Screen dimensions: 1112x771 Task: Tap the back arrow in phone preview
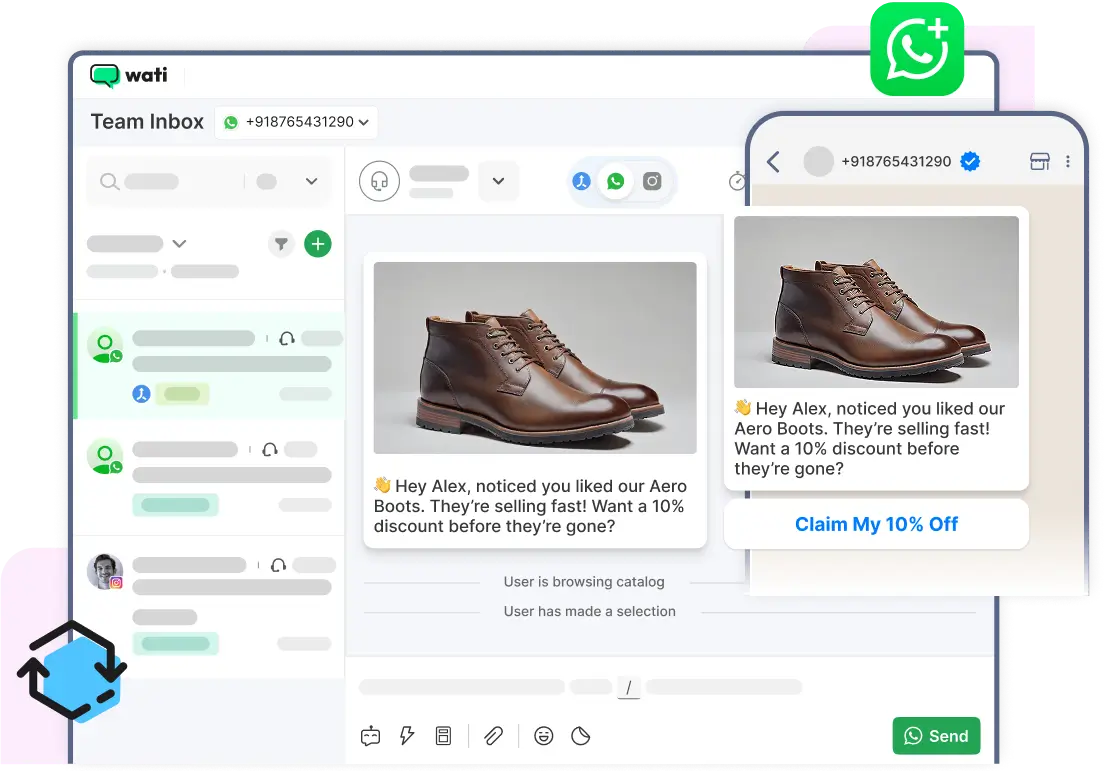[774, 162]
